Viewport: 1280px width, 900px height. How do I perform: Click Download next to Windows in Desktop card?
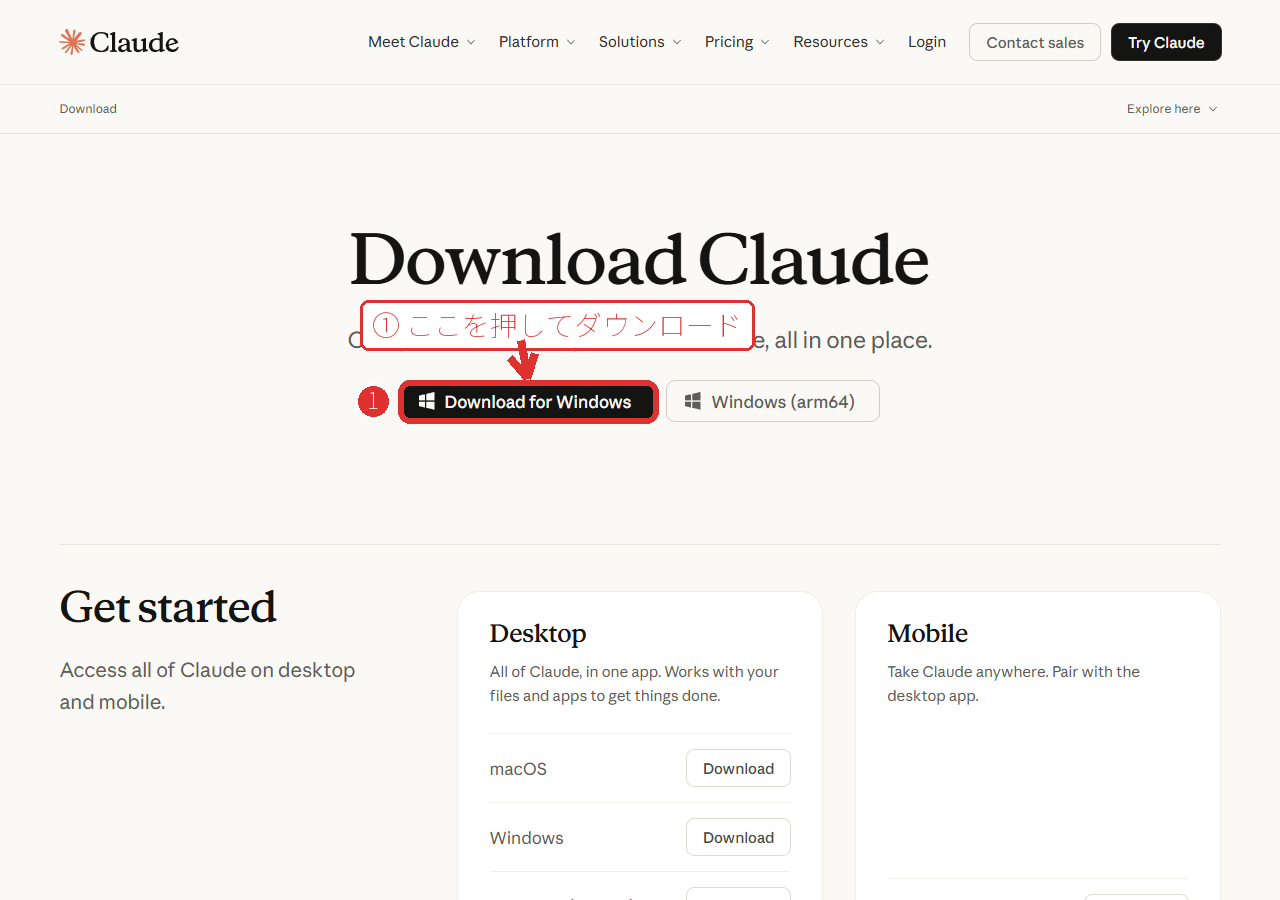[x=738, y=837]
